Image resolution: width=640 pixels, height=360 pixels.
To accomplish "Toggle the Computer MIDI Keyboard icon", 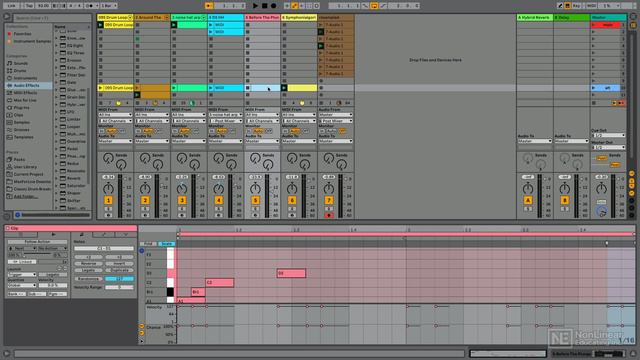I will point(568,6).
